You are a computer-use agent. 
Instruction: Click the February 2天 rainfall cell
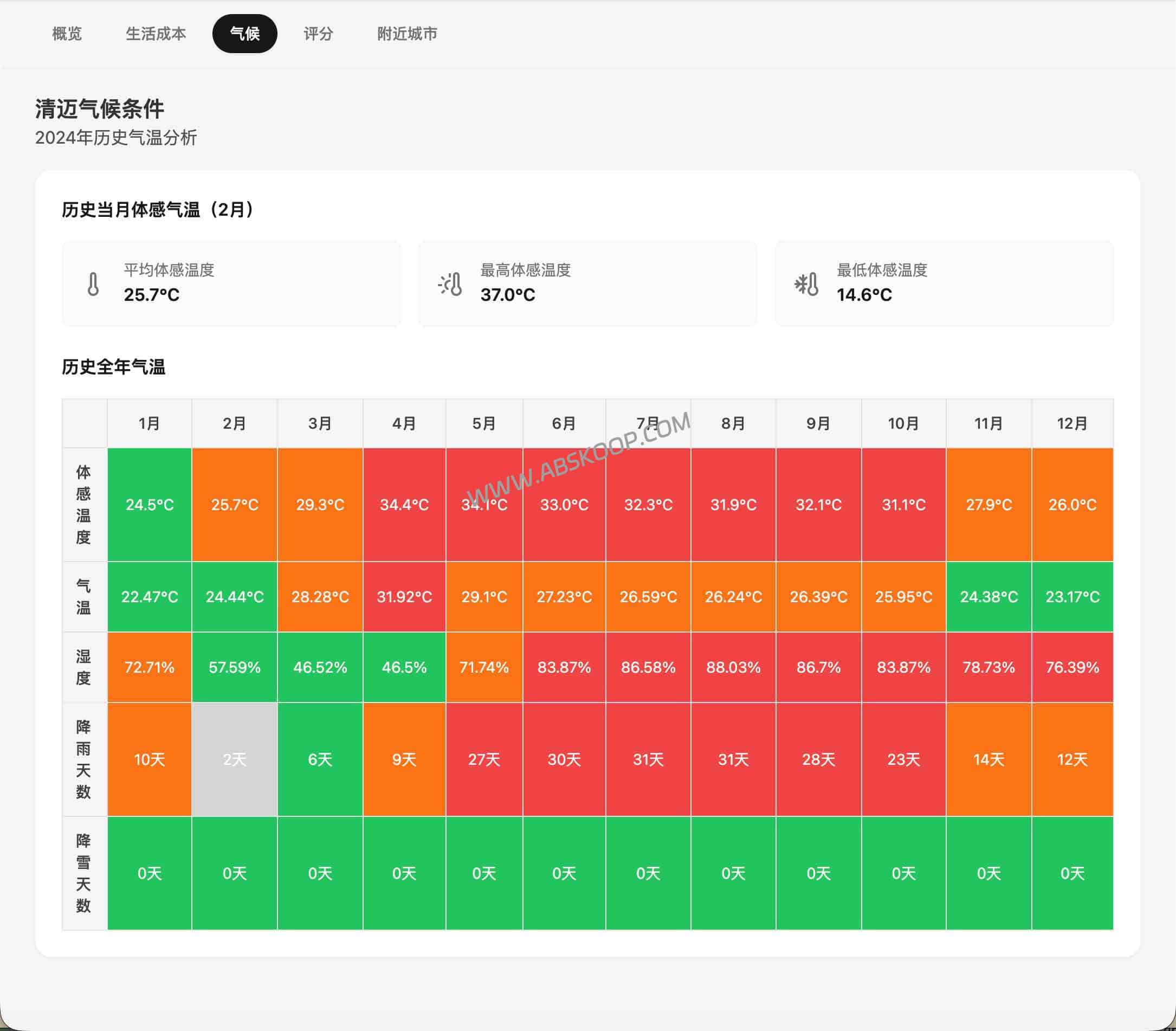pyautogui.click(x=235, y=759)
